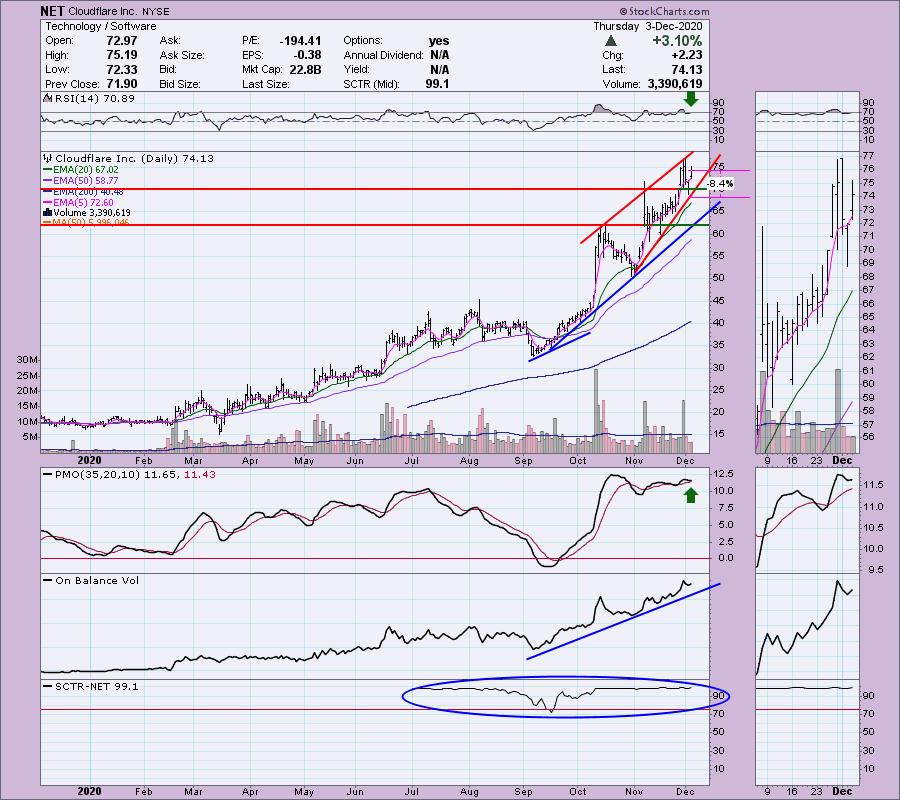Screen dimensions: 900x800
Task: Click the Last Size label
Action: point(265,84)
